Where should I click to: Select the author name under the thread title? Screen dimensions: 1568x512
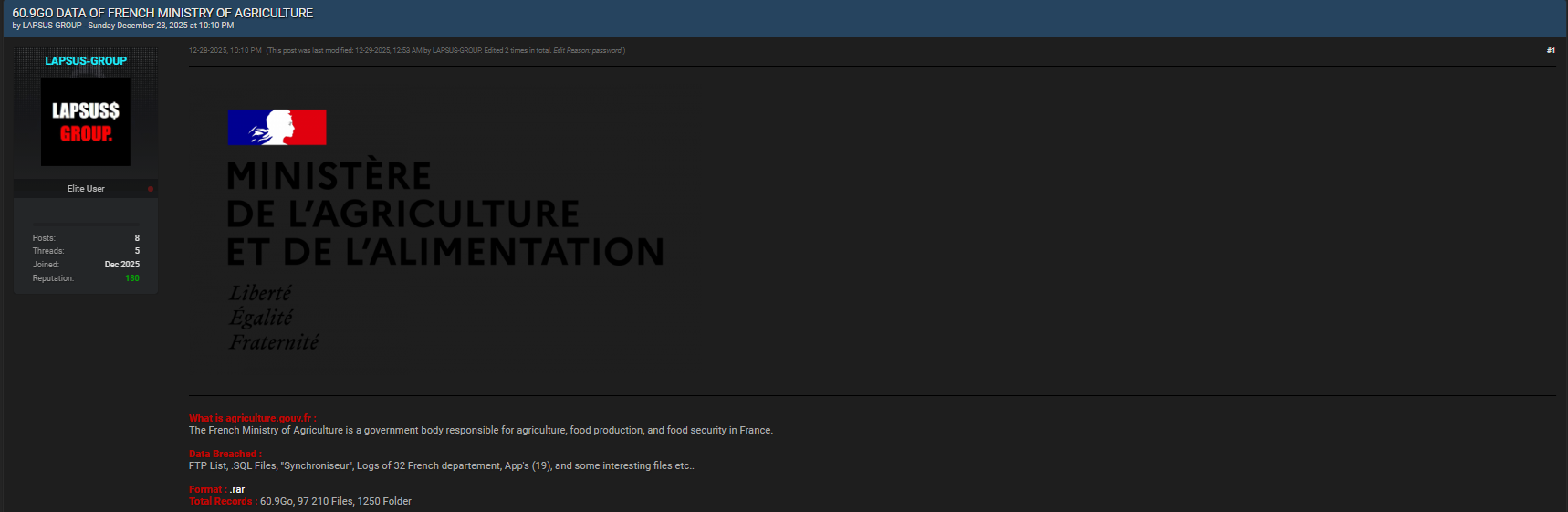(x=52, y=26)
